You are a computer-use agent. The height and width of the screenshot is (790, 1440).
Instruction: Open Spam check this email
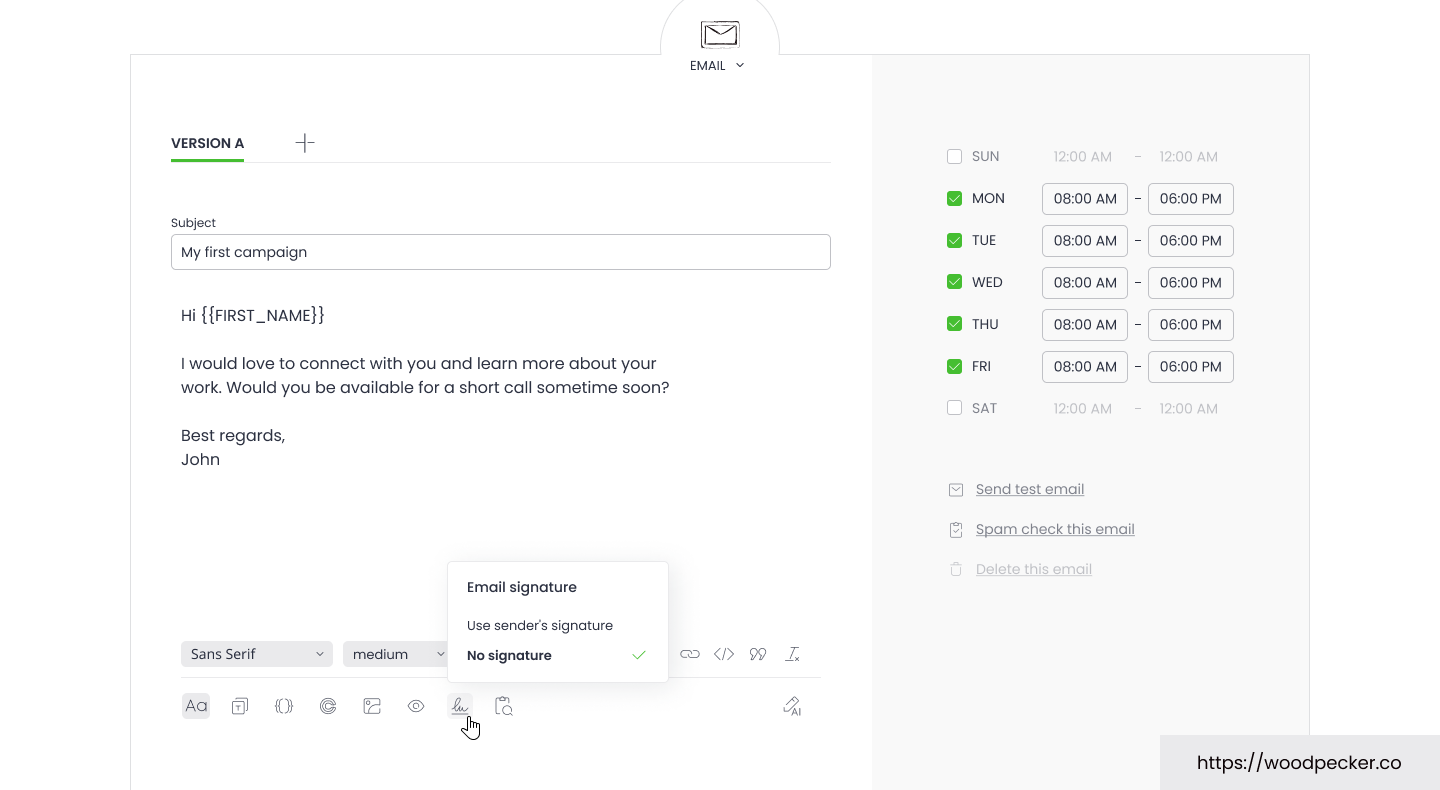tap(1055, 529)
